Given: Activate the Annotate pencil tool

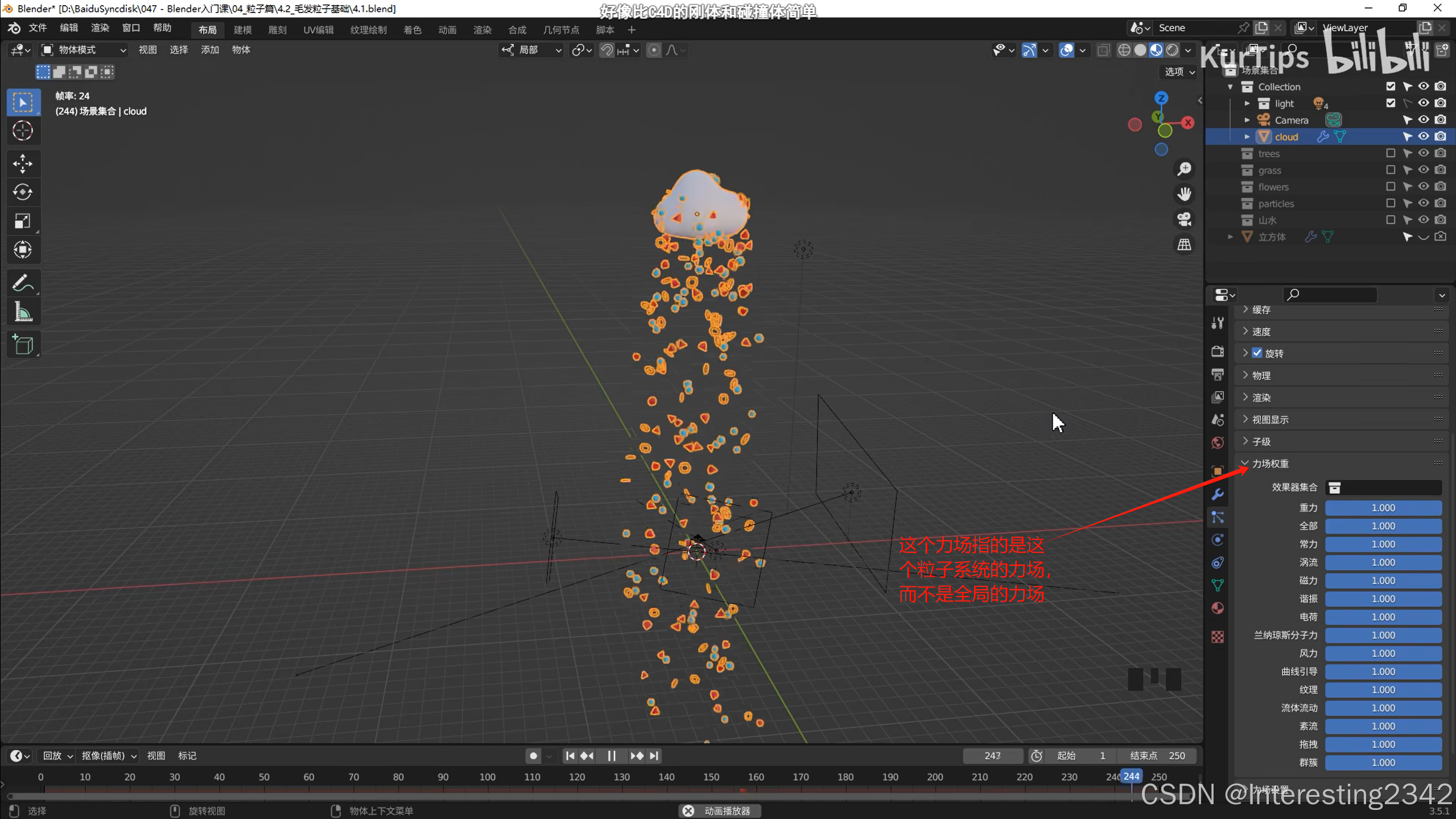Looking at the screenshot, I should coord(23,283).
